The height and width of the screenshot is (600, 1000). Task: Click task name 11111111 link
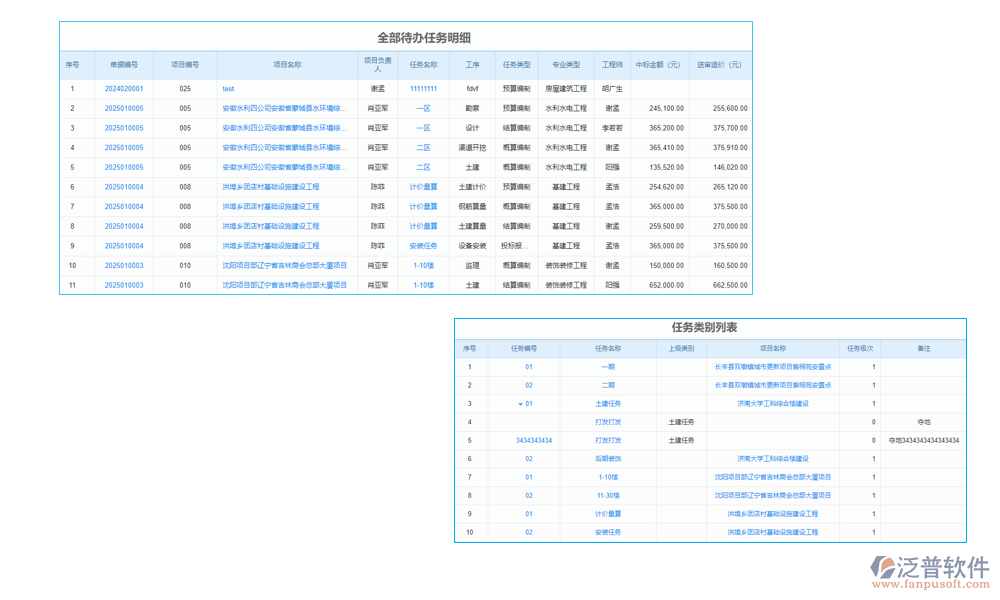pyautogui.click(x=423, y=89)
